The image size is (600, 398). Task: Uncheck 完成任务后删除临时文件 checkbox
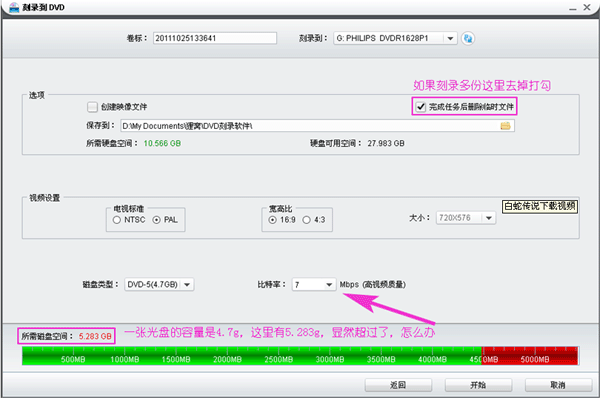click(x=421, y=107)
